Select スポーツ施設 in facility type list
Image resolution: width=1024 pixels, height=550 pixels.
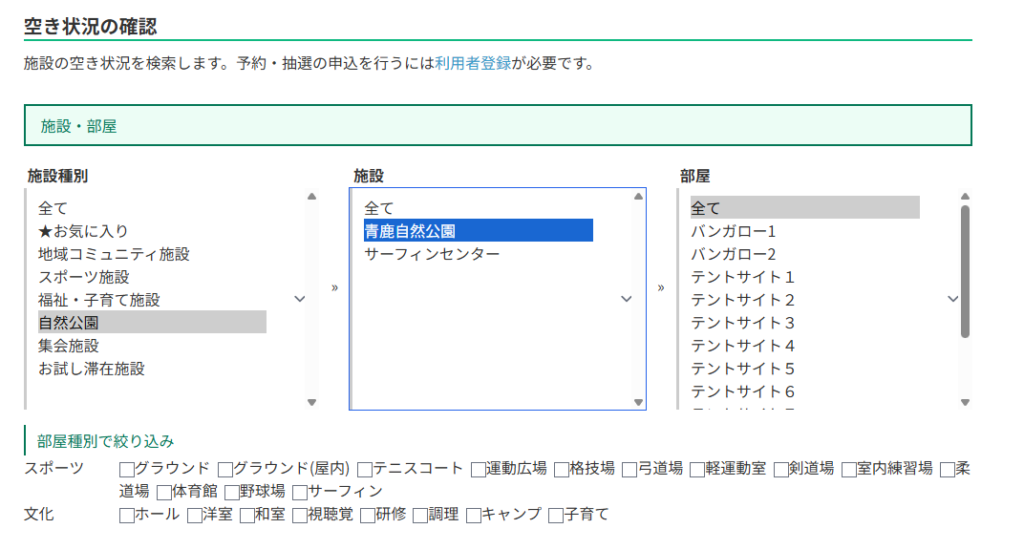click(84, 277)
